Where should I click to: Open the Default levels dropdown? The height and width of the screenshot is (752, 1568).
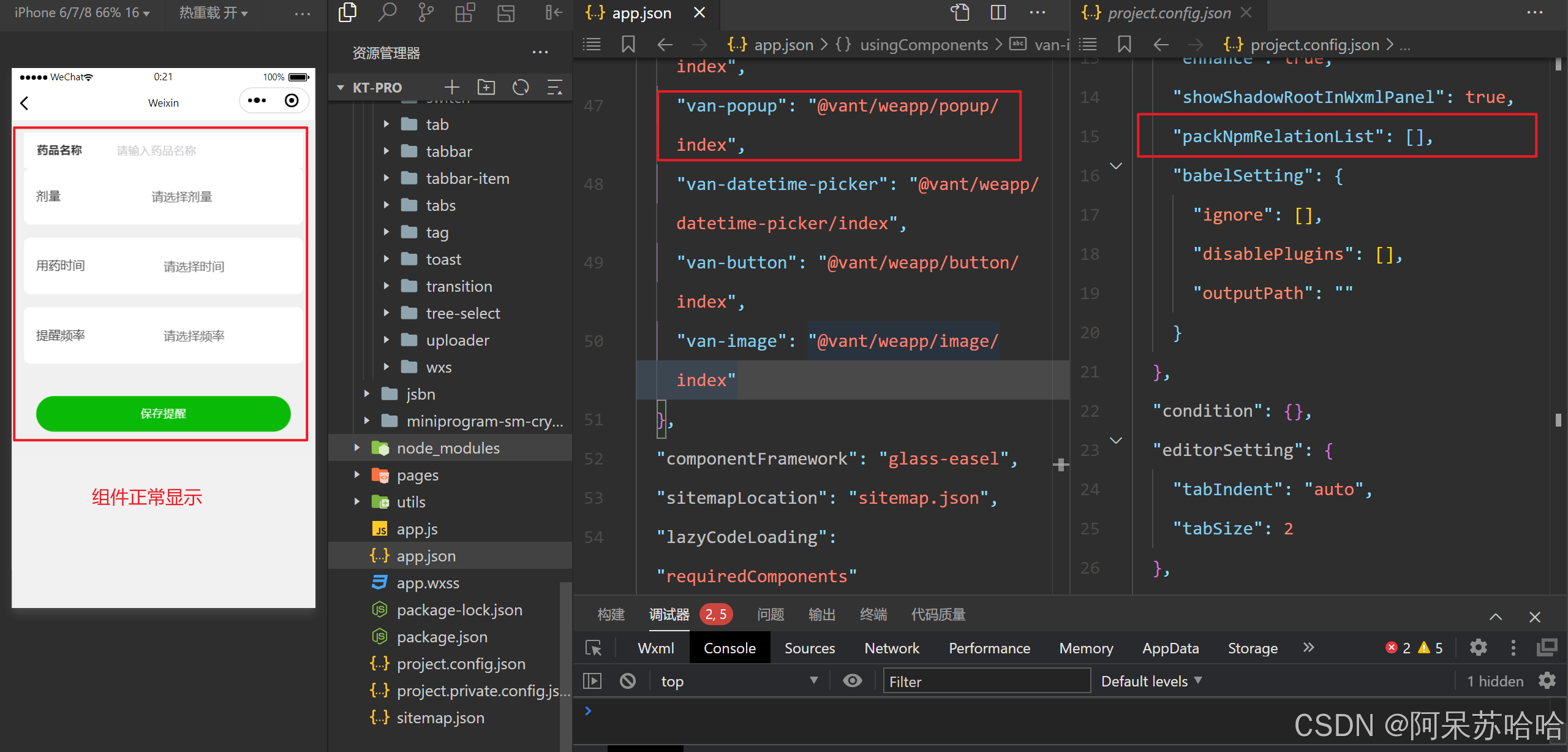pos(1150,680)
